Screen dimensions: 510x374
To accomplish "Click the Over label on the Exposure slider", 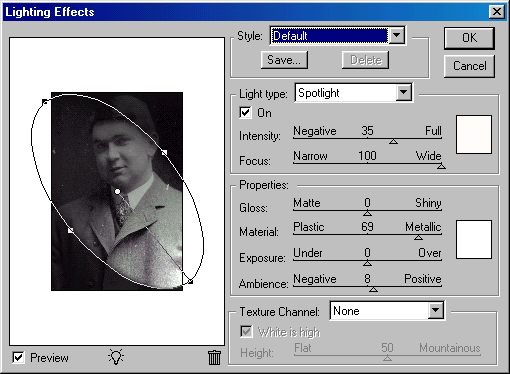I will [430, 253].
